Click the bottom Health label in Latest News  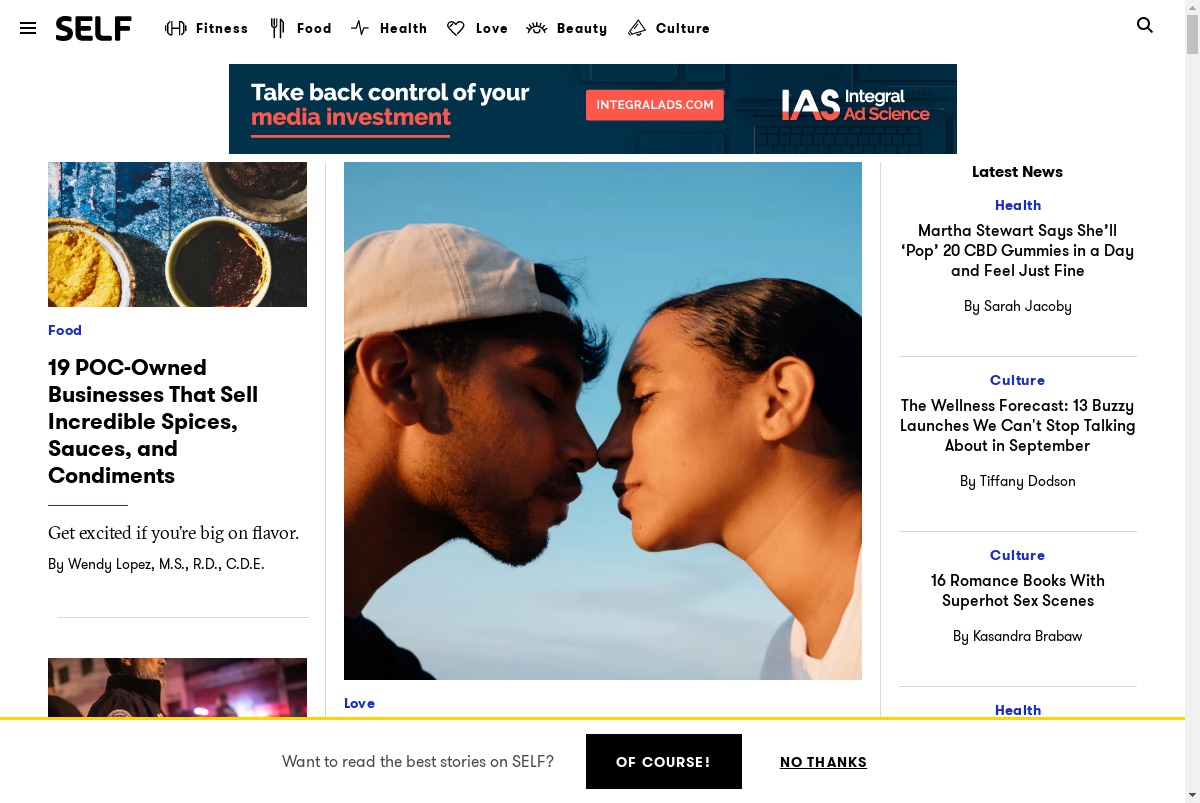pyautogui.click(x=1018, y=710)
